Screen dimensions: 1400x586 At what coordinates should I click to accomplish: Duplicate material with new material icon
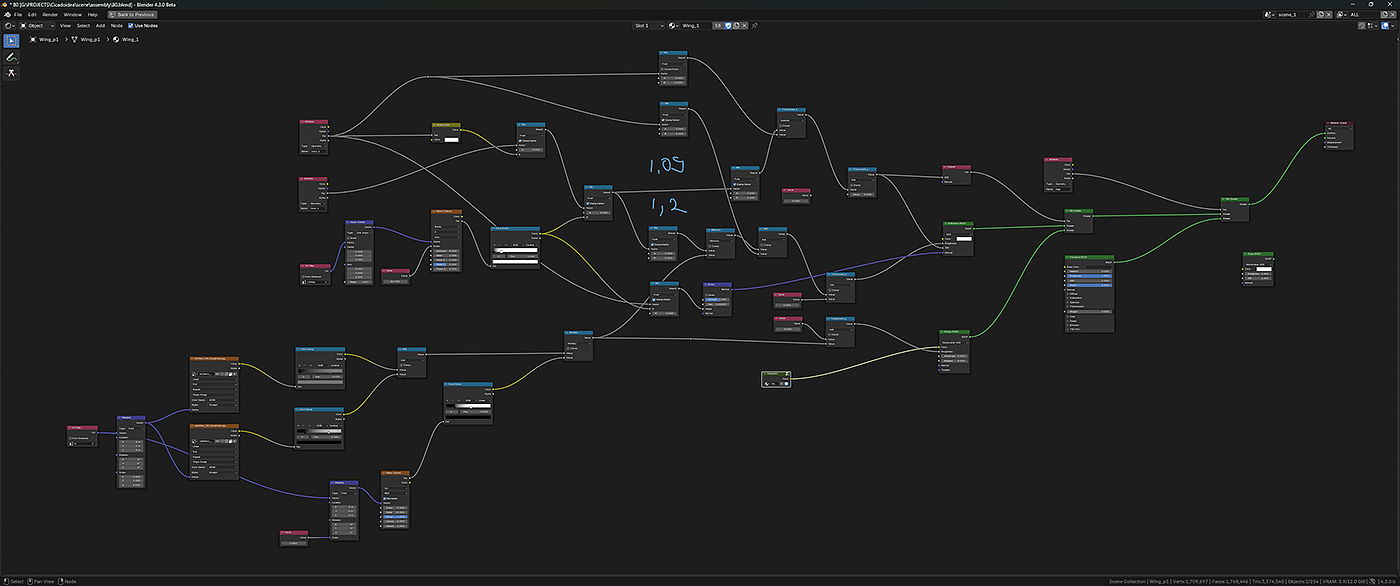tap(737, 25)
